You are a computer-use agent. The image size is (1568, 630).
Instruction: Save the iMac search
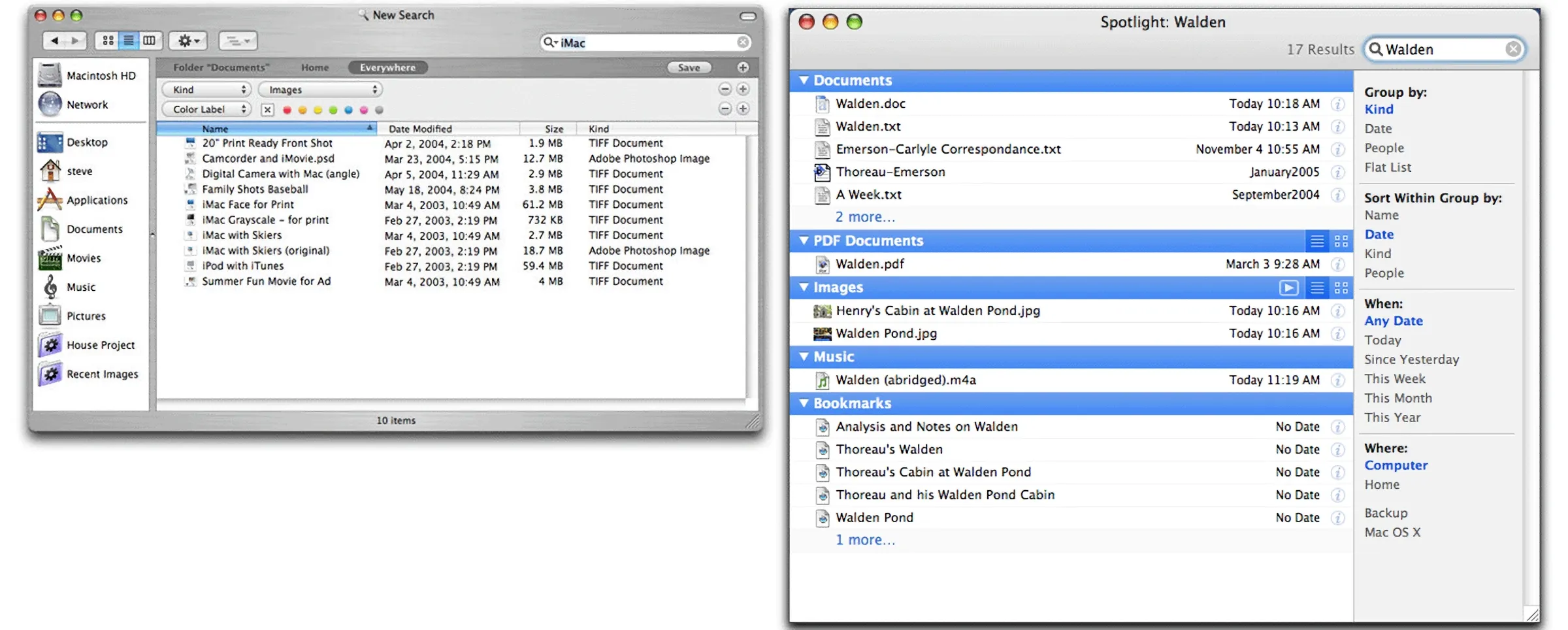click(x=688, y=67)
